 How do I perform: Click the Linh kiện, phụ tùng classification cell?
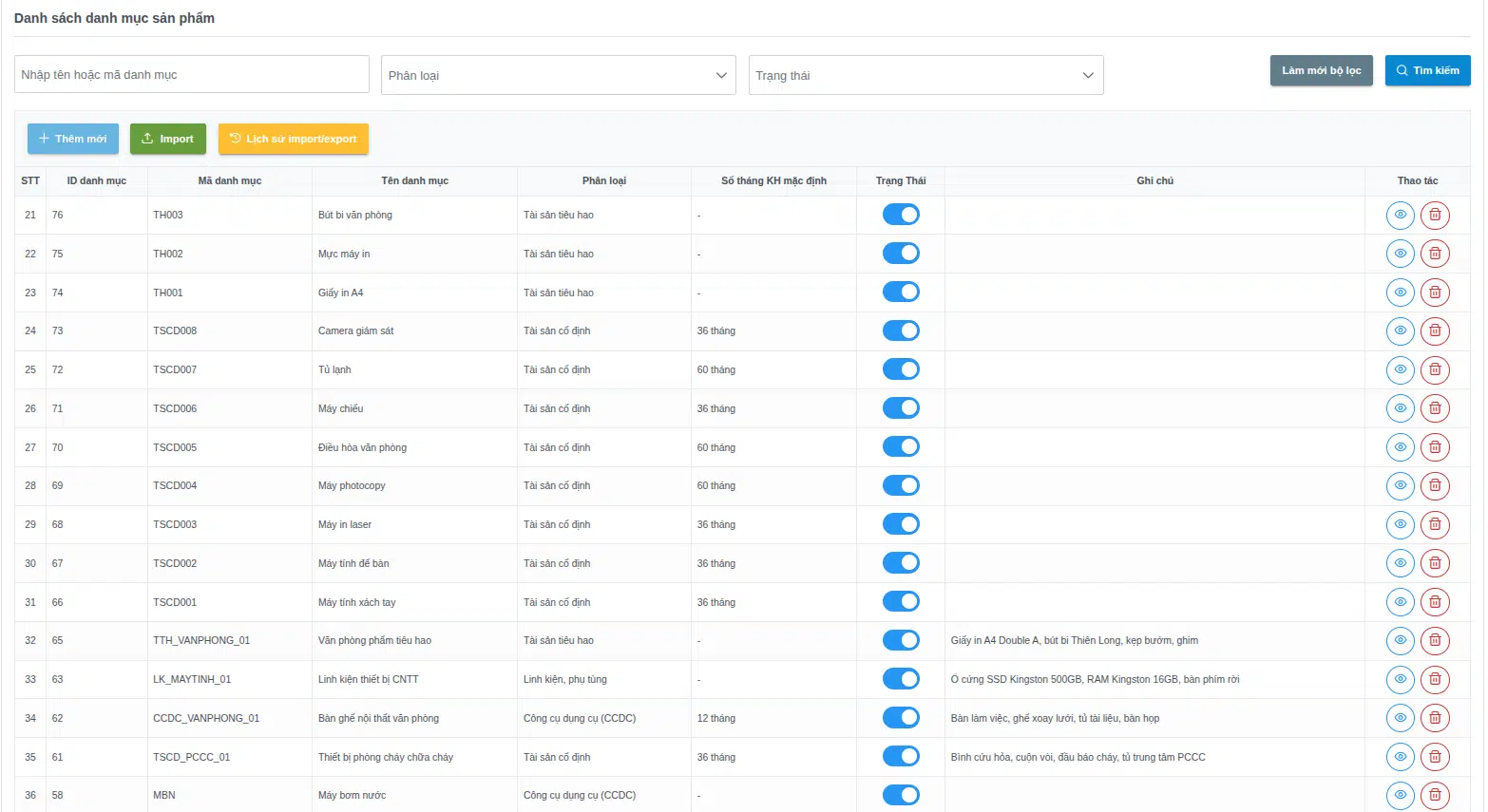pyautogui.click(x=604, y=679)
